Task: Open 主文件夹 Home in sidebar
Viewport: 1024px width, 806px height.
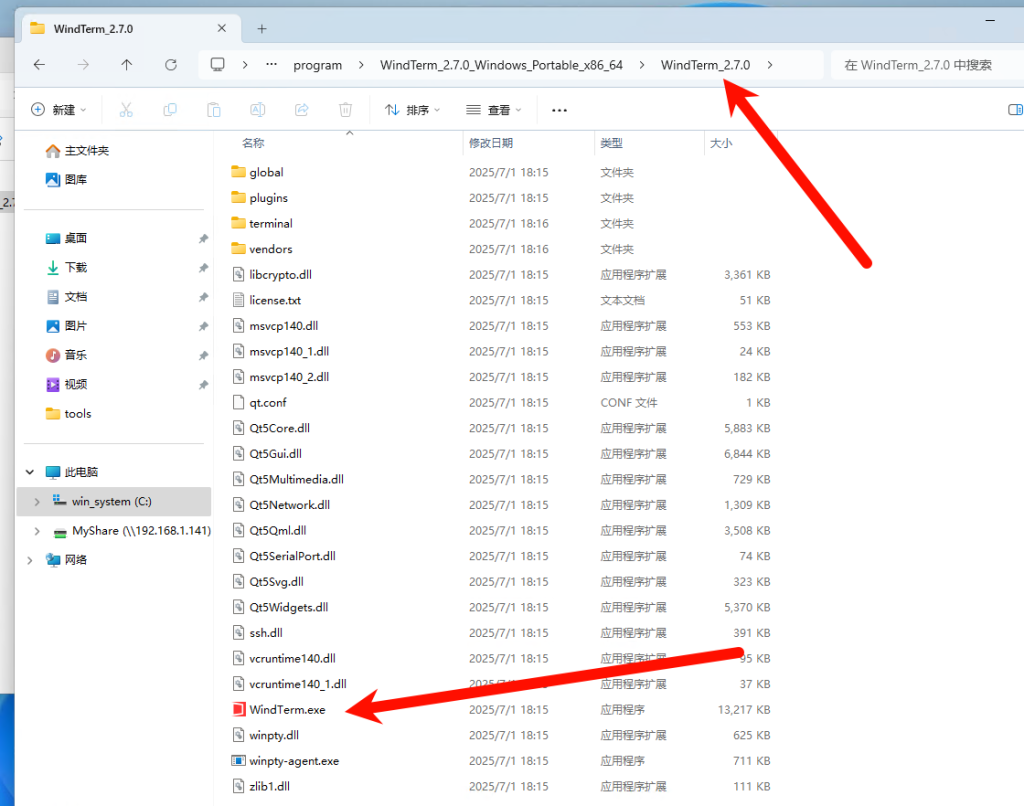Action: (x=77, y=151)
